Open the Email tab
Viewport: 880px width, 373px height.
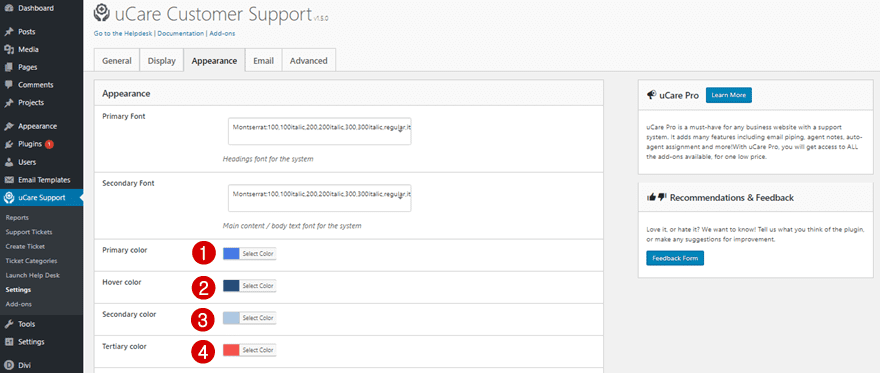[263, 61]
